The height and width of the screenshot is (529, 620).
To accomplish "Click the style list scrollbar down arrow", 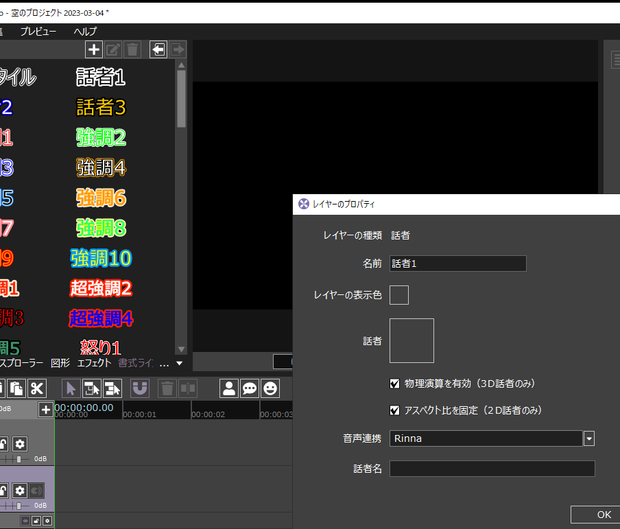I will pos(181,349).
